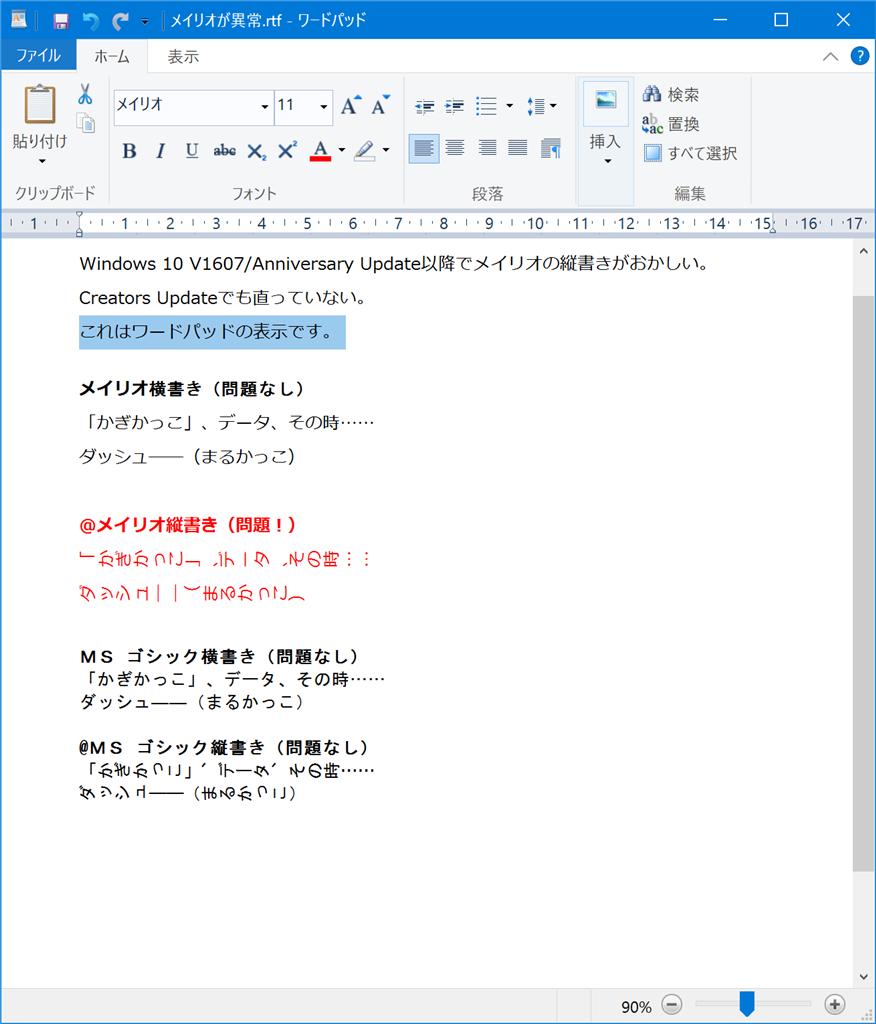Toggle strikethrough abc formatting
876x1024 pixels.
pos(224,151)
